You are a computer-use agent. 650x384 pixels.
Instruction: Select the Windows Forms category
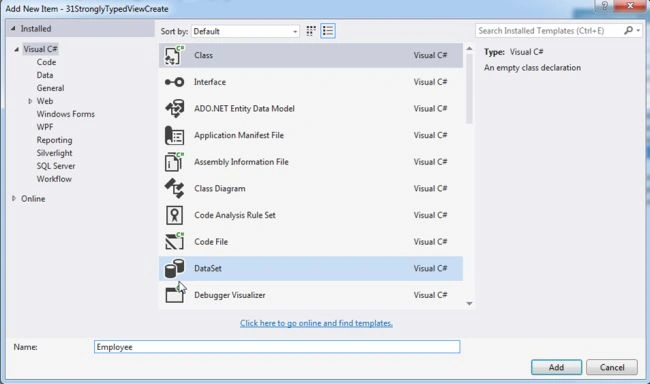pos(65,114)
